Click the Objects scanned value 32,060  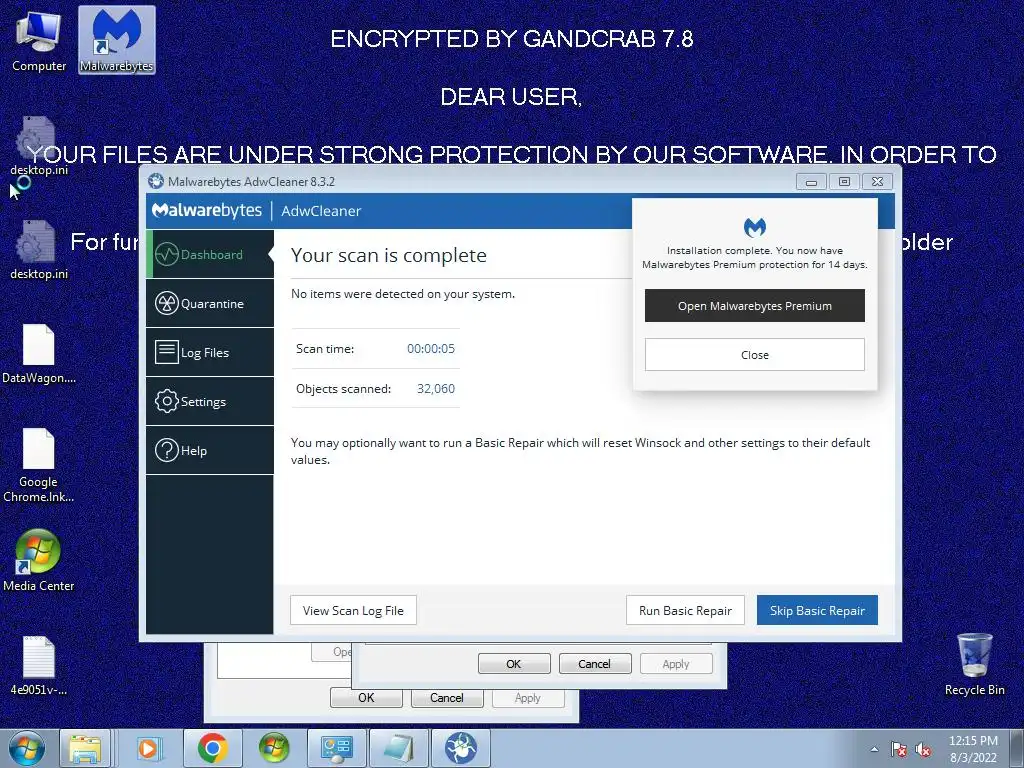[436, 389]
